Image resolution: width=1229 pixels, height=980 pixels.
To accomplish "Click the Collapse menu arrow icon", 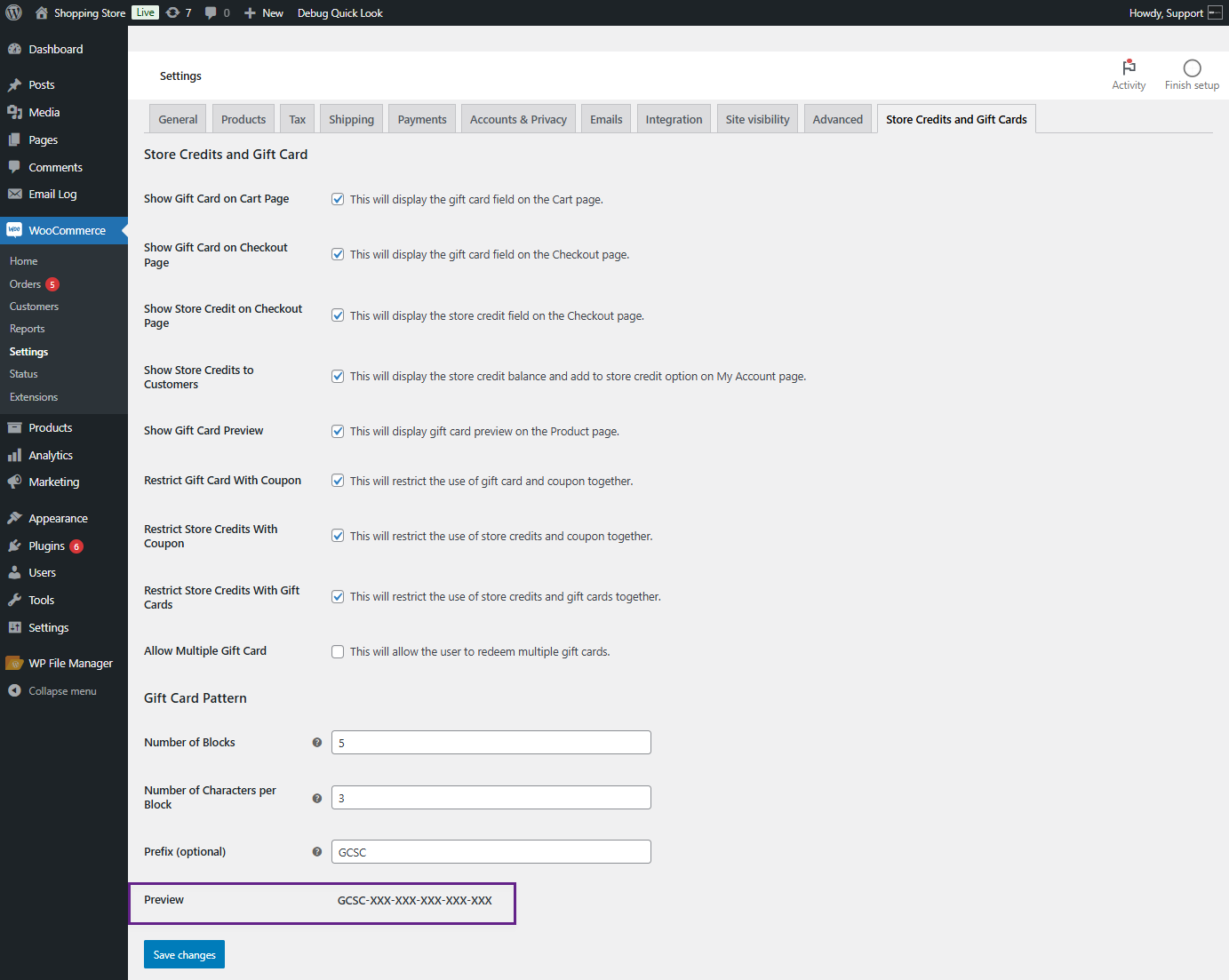I will [x=14, y=690].
